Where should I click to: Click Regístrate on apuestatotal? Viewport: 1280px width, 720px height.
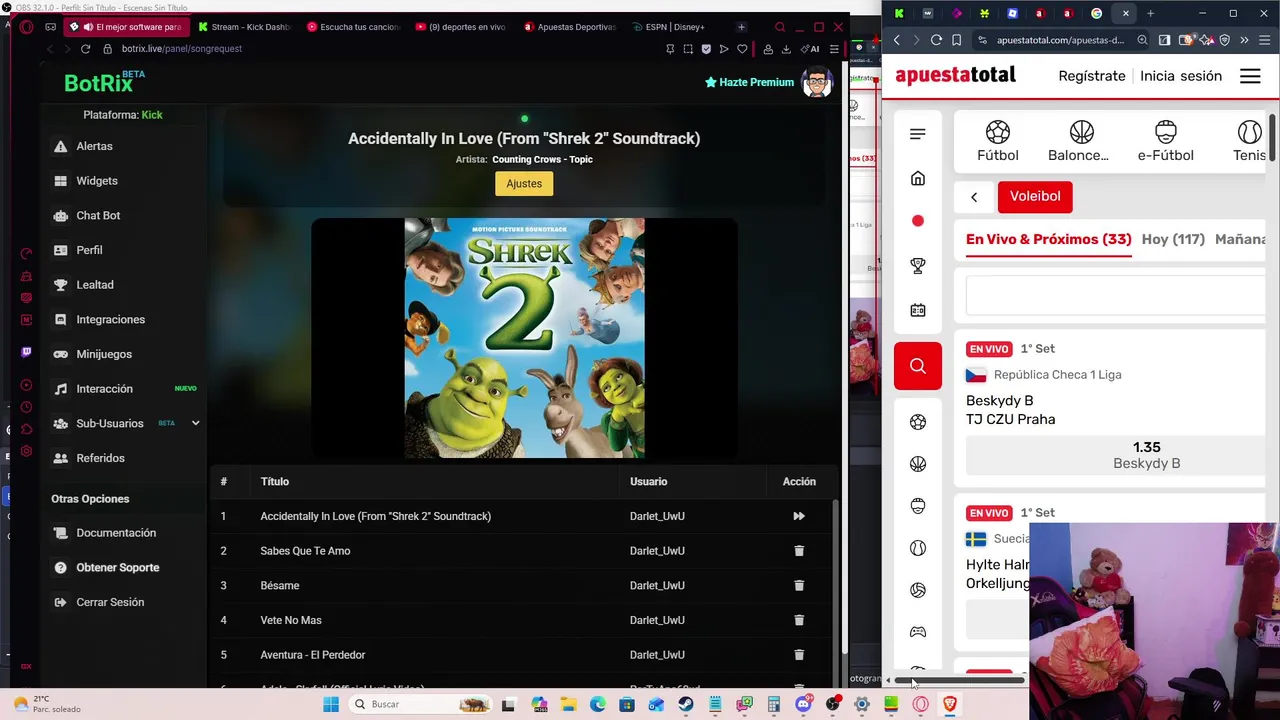coord(1092,76)
